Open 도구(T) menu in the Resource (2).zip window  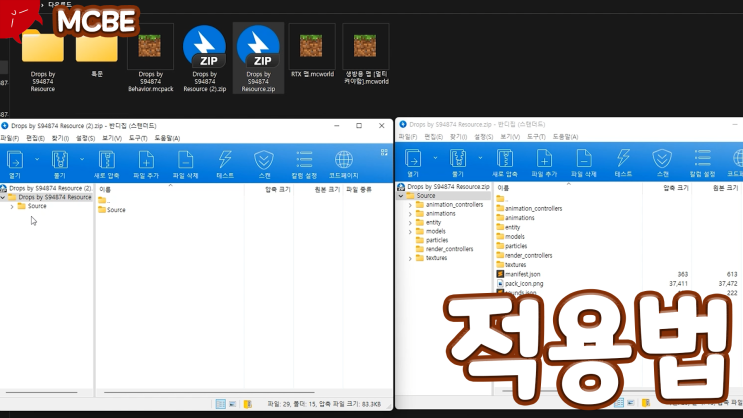[x=138, y=138]
